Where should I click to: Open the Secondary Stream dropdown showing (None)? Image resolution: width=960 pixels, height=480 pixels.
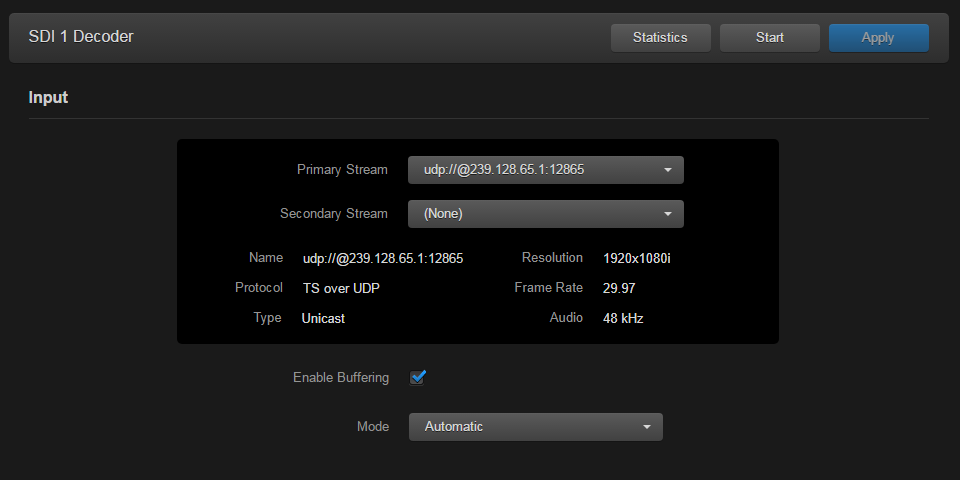[545, 214]
